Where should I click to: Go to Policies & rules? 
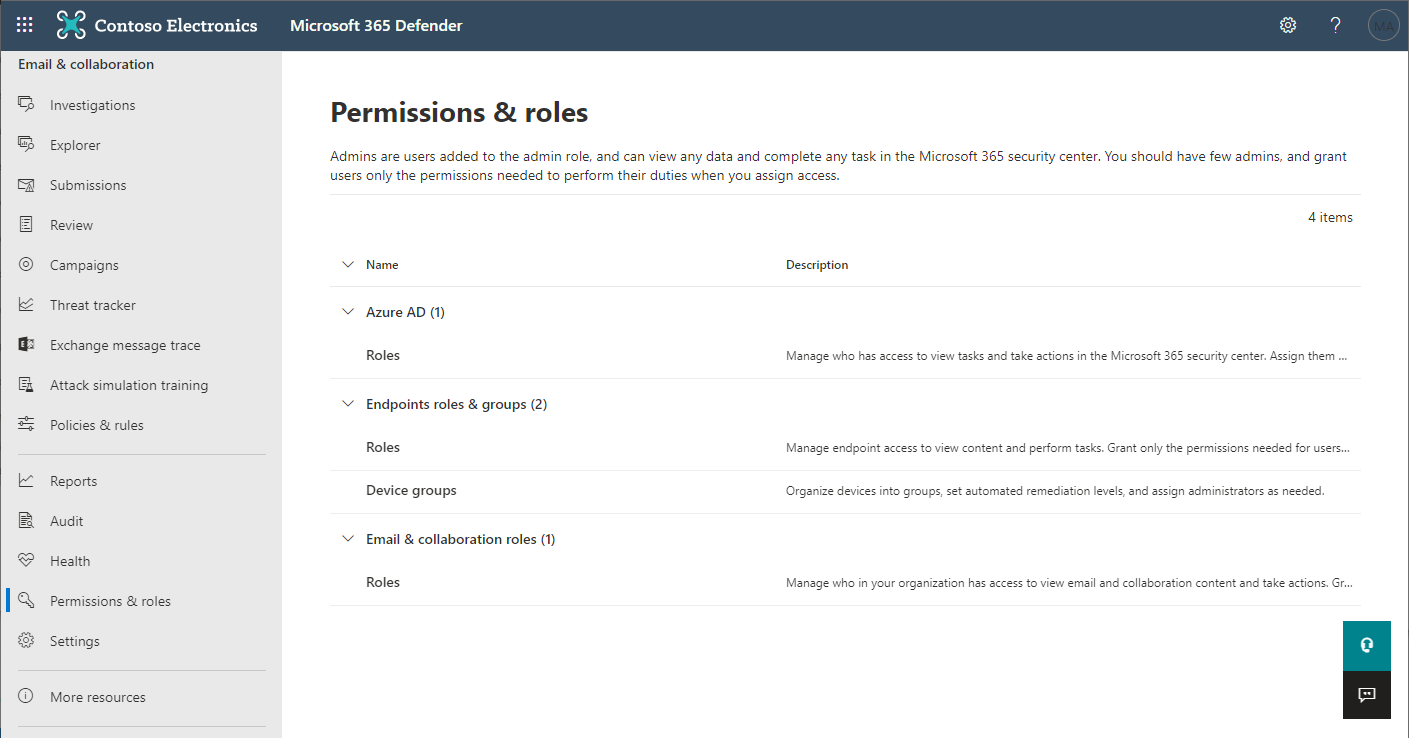point(97,425)
